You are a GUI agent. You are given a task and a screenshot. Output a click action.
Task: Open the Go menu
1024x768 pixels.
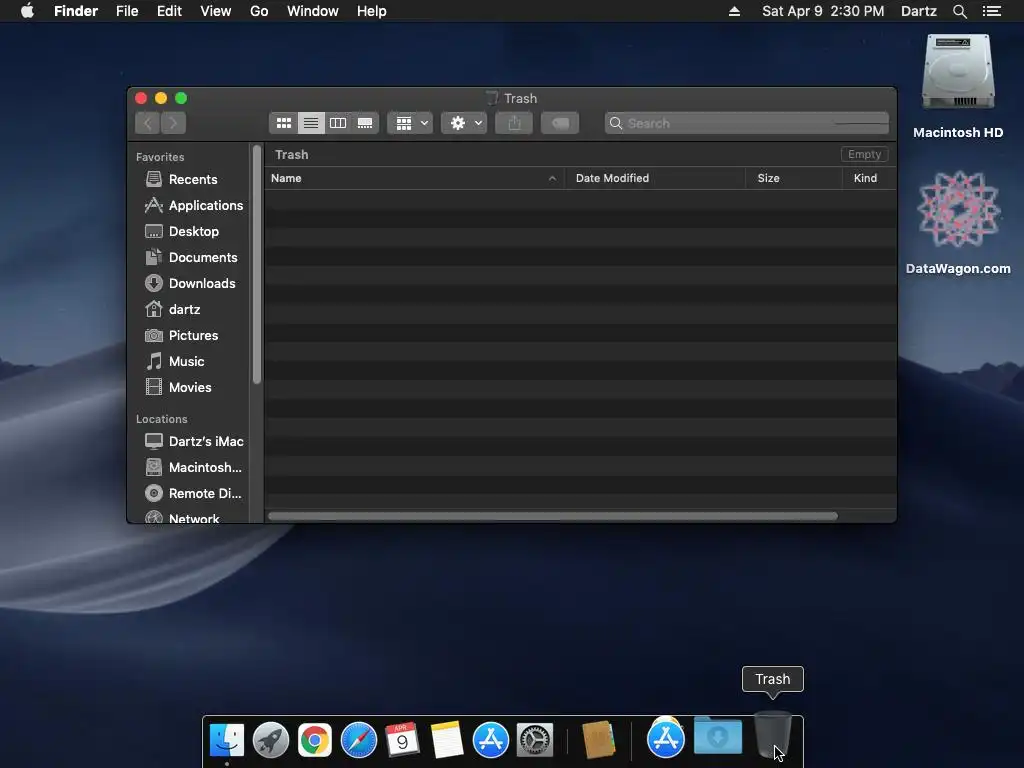259,11
